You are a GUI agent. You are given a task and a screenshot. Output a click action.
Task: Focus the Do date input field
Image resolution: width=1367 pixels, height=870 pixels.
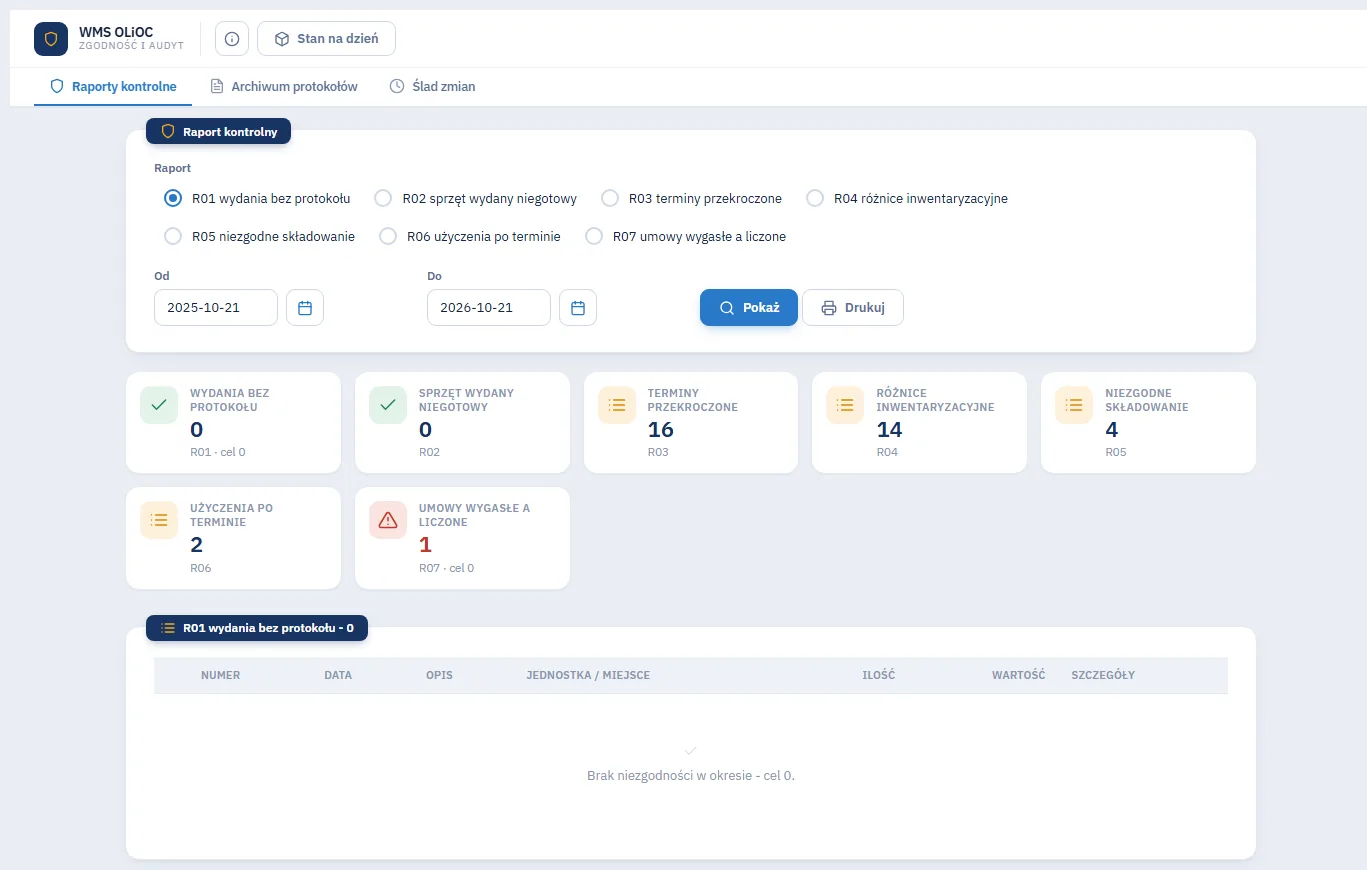point(489,308)
